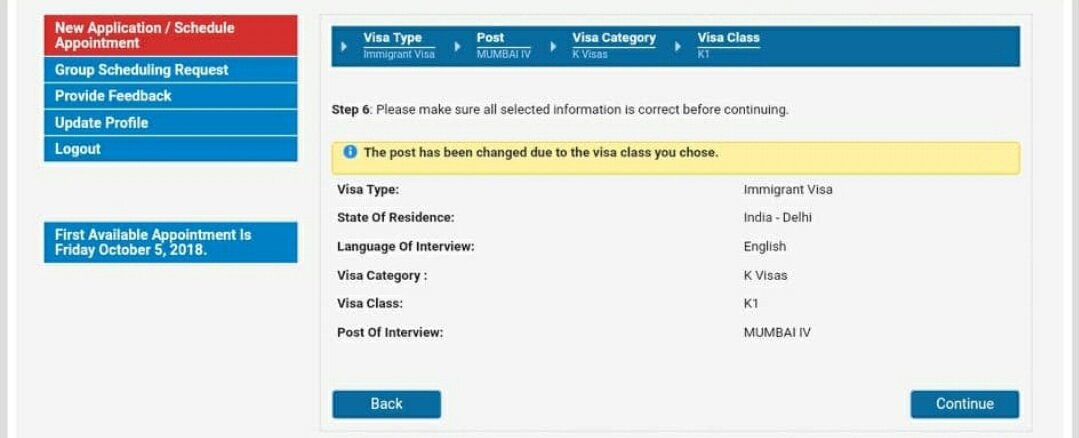Click arrow icon before Post breadcrumb
This screenshot has width=1079, height=438.
[458, 47]
